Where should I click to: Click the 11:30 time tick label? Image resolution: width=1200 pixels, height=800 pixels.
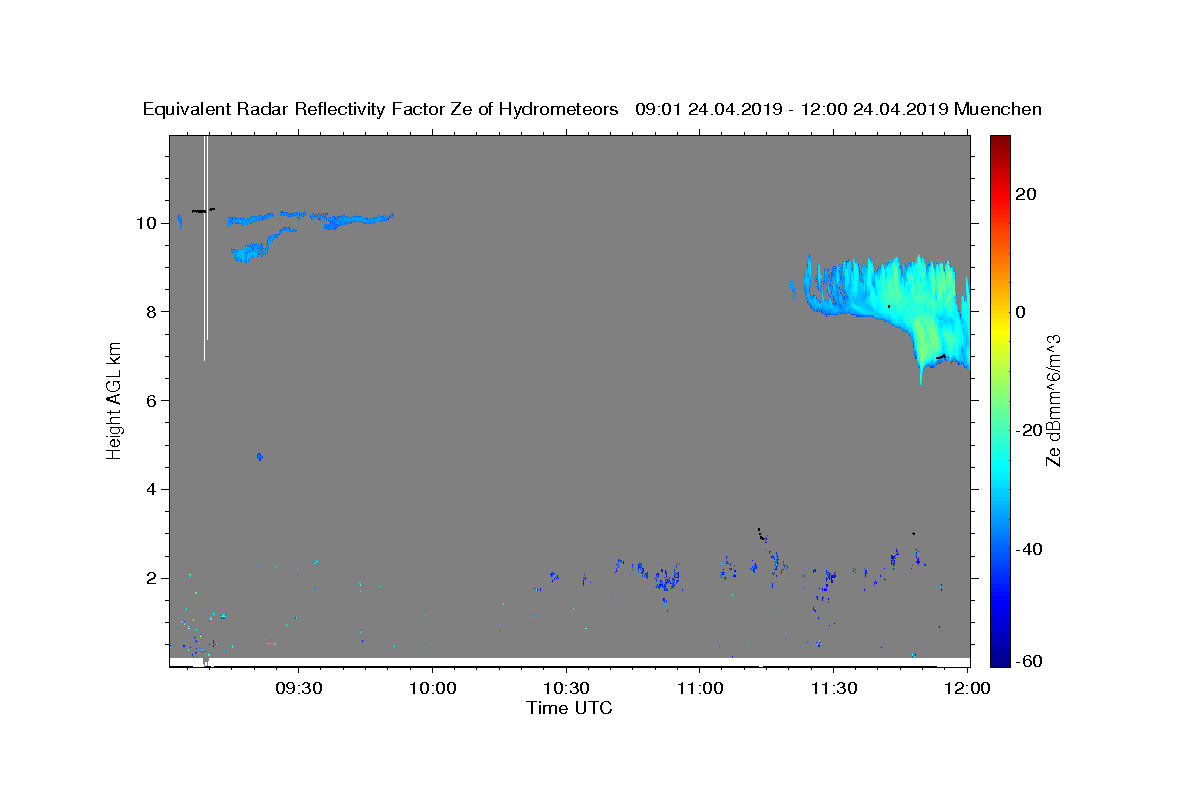click(x=834, y=688)
